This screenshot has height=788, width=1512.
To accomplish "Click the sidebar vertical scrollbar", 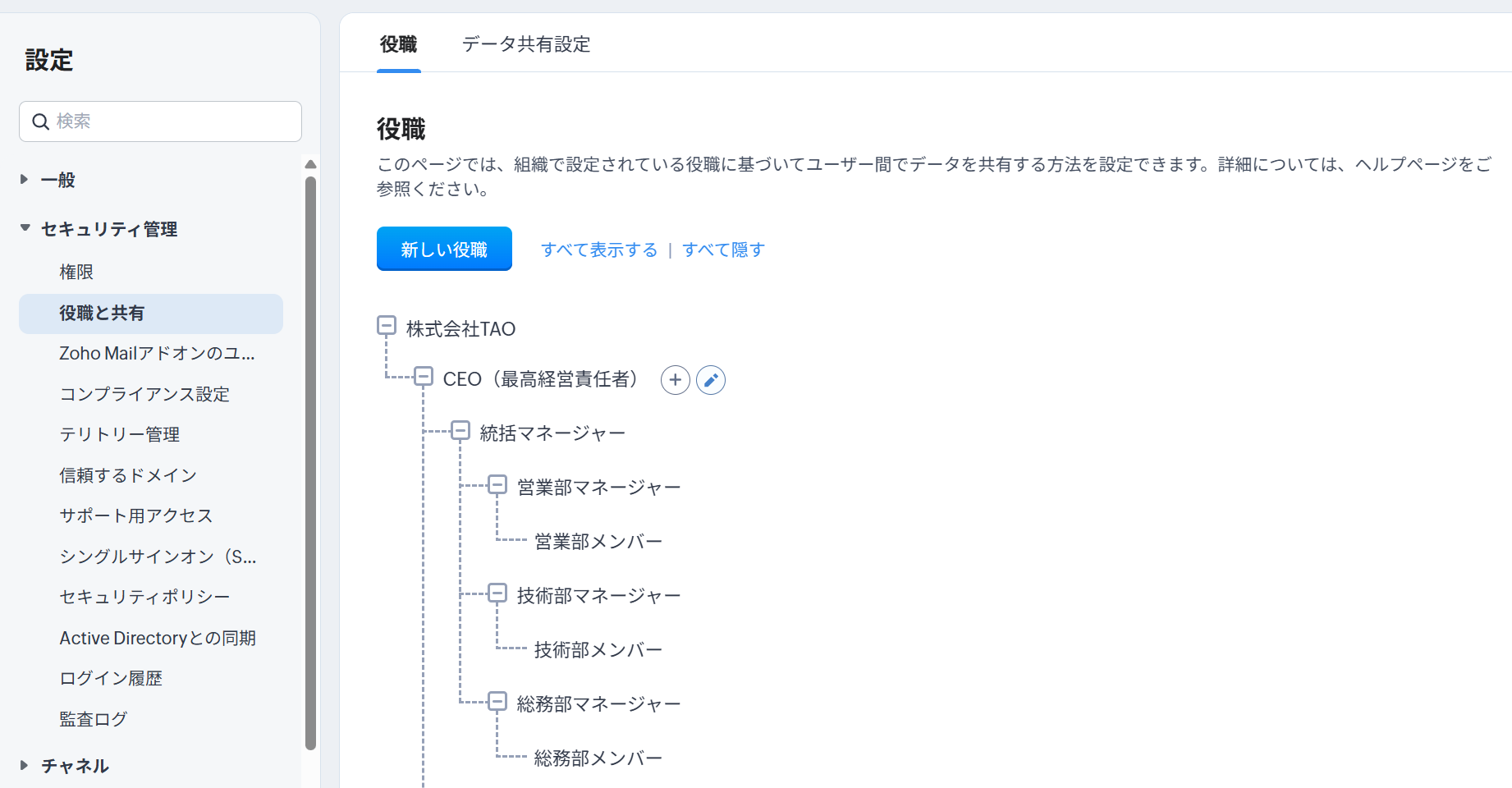I will pyautogui.click(x=310, y=460).
